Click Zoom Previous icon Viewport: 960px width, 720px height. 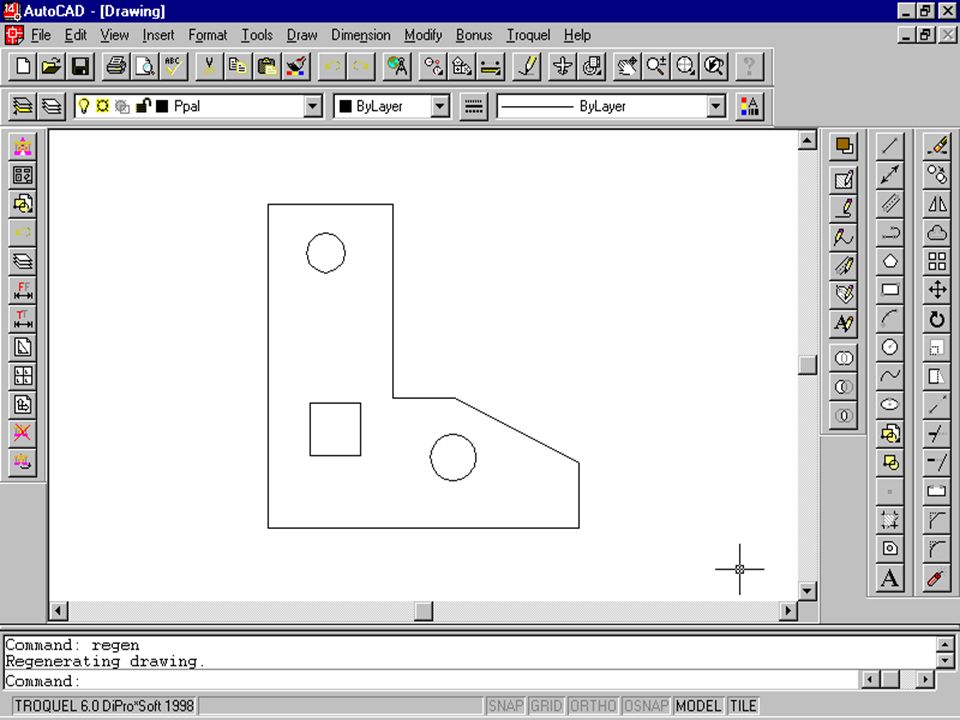point(714,66)
